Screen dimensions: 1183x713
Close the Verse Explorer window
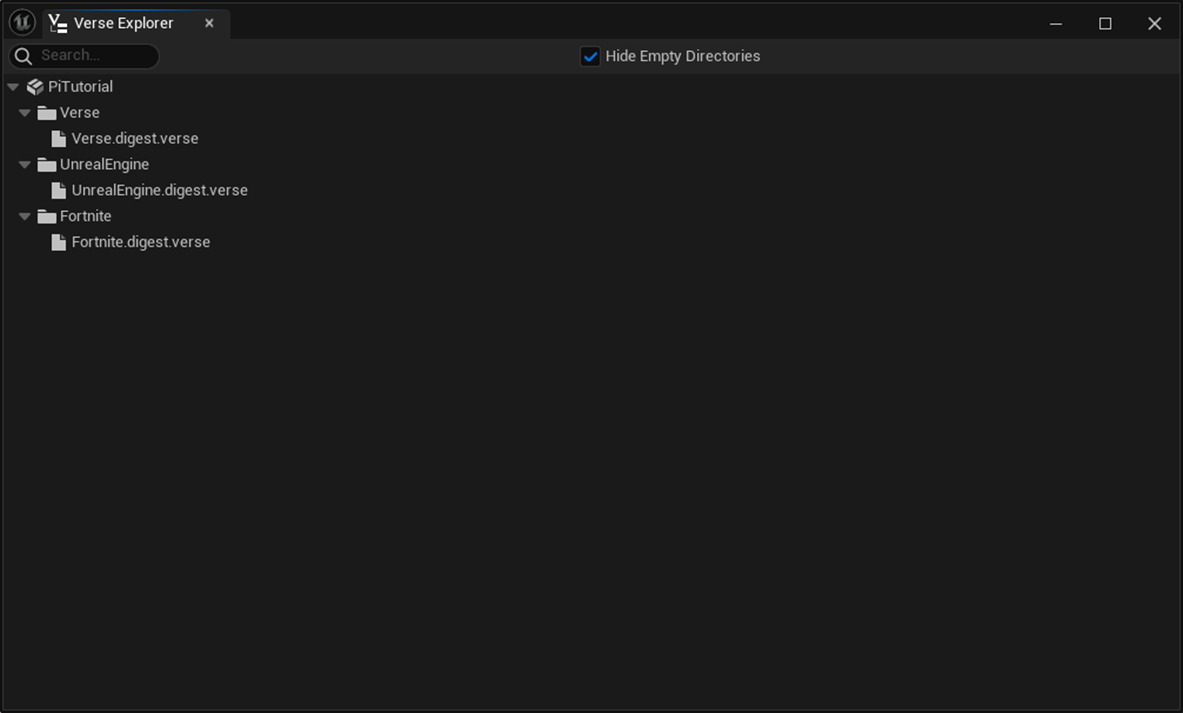click(1154, 23)
